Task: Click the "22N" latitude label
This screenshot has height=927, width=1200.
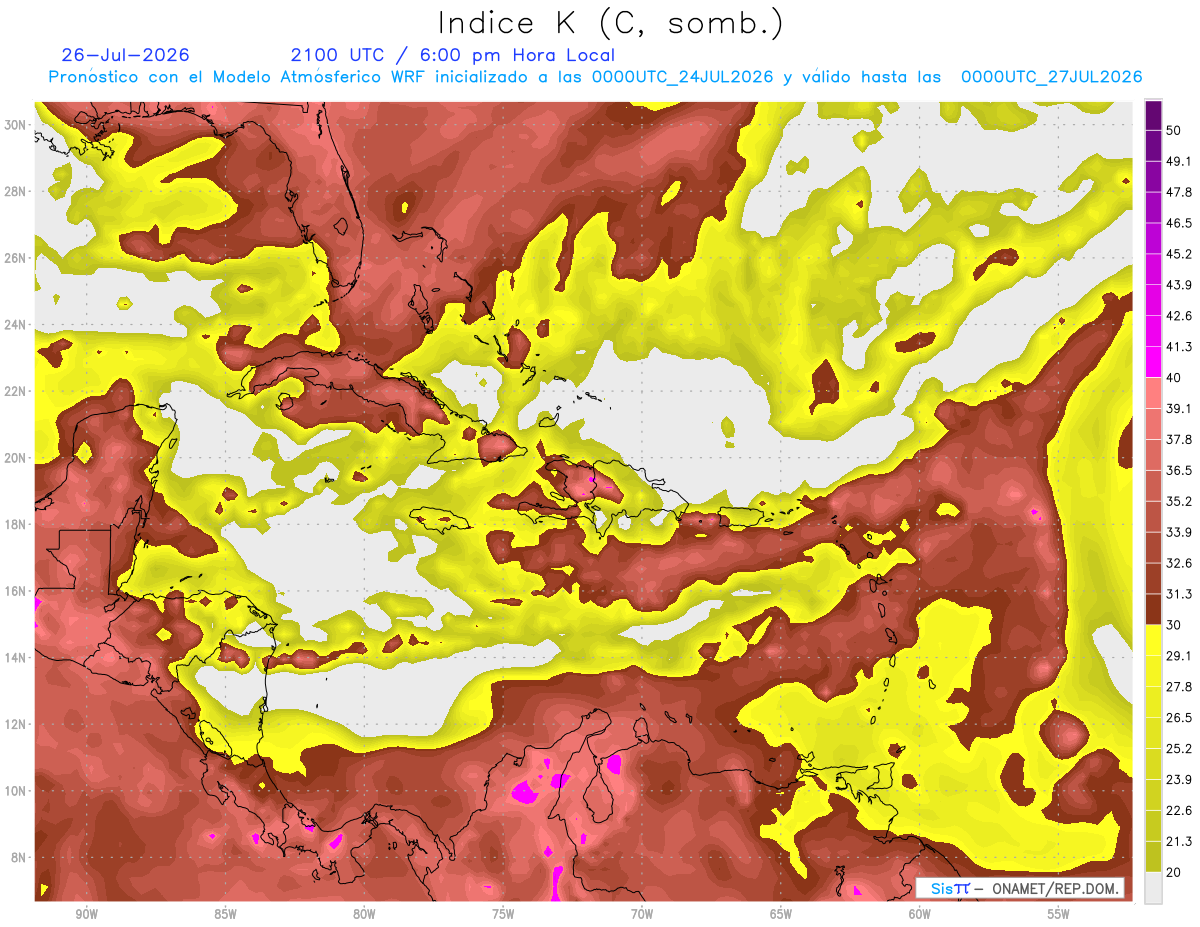Action: (16, 391)
